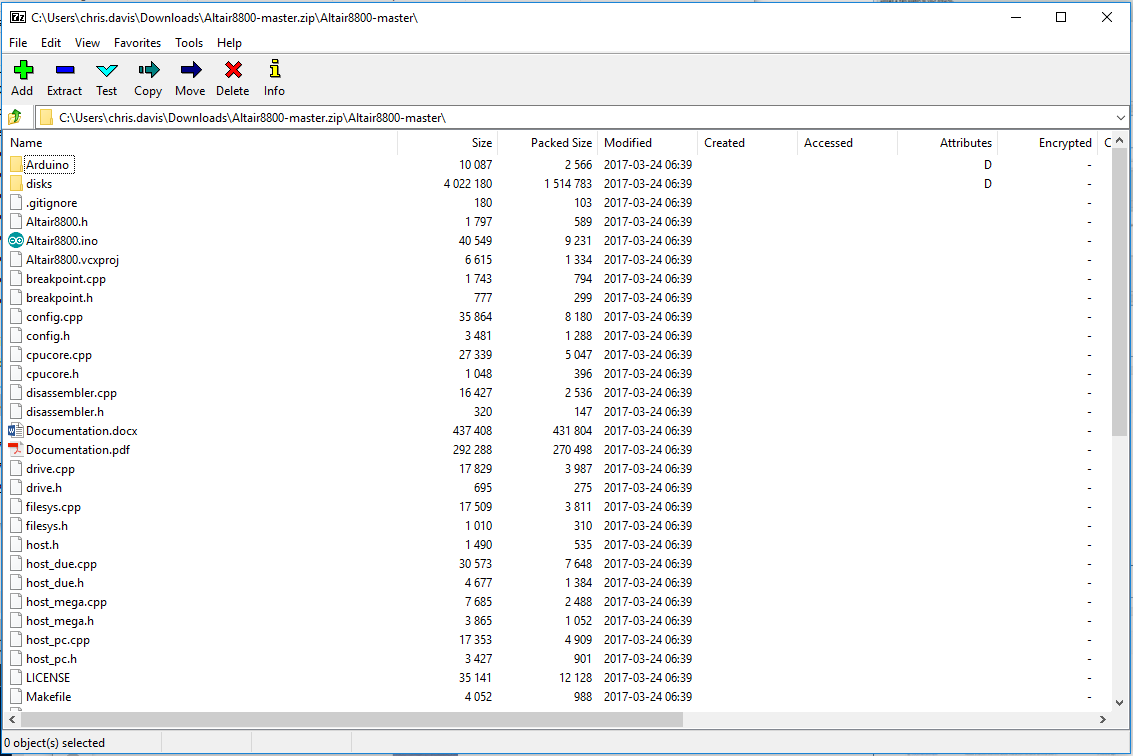
Task: Select the filesys.h file name
Action: pos(47,526)
